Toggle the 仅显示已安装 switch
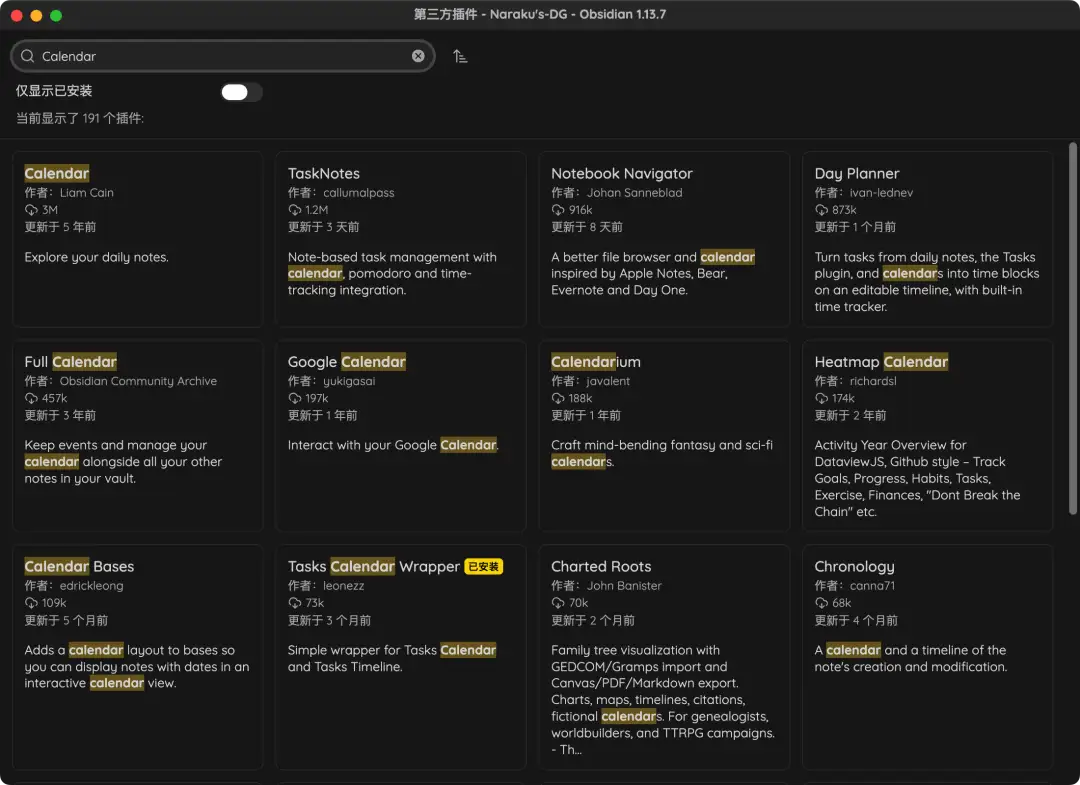The width and height of the screenshot is (1080, 785). point(241,92)
